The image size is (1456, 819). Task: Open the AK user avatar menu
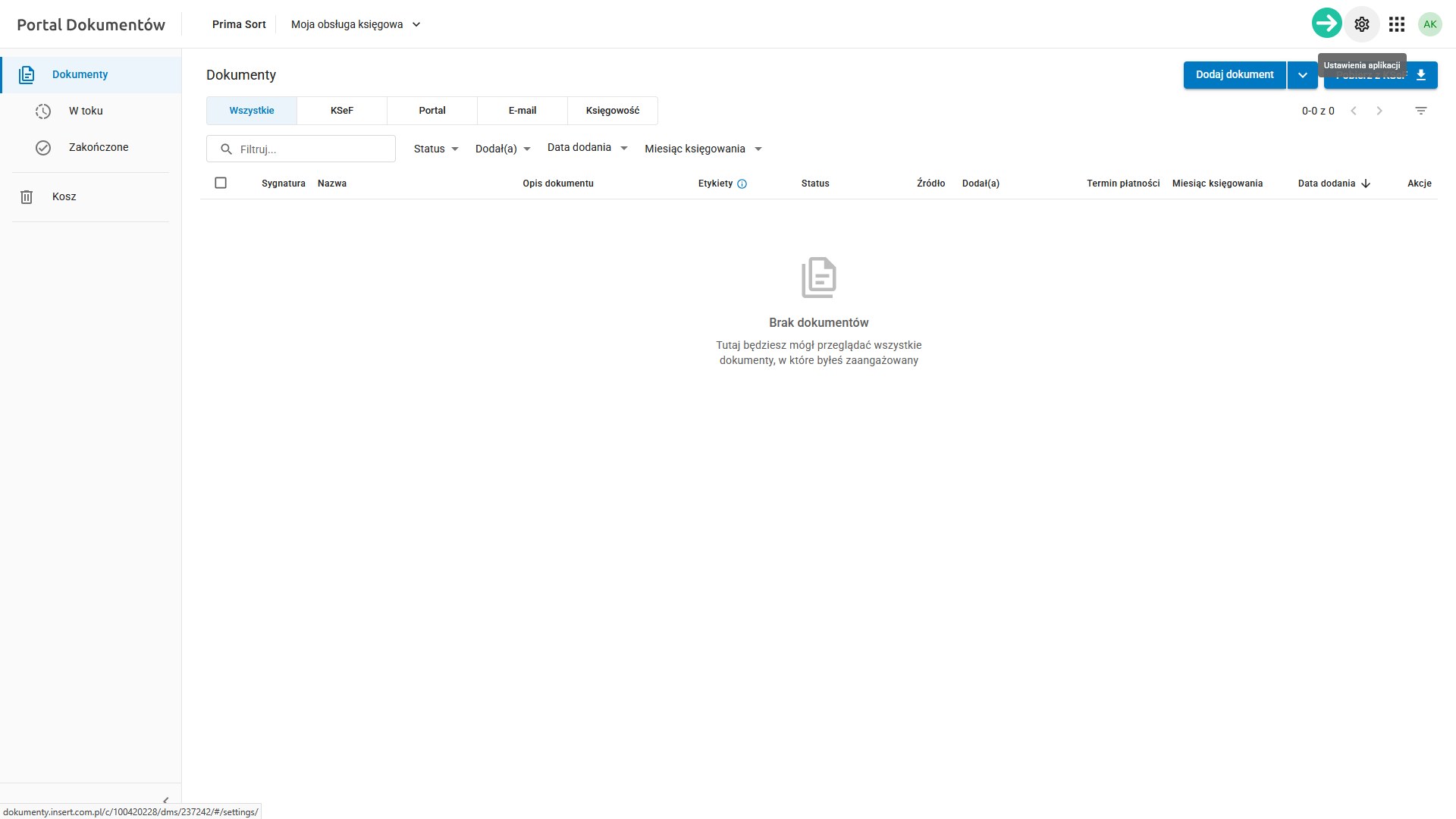(x=1429, y=24)
